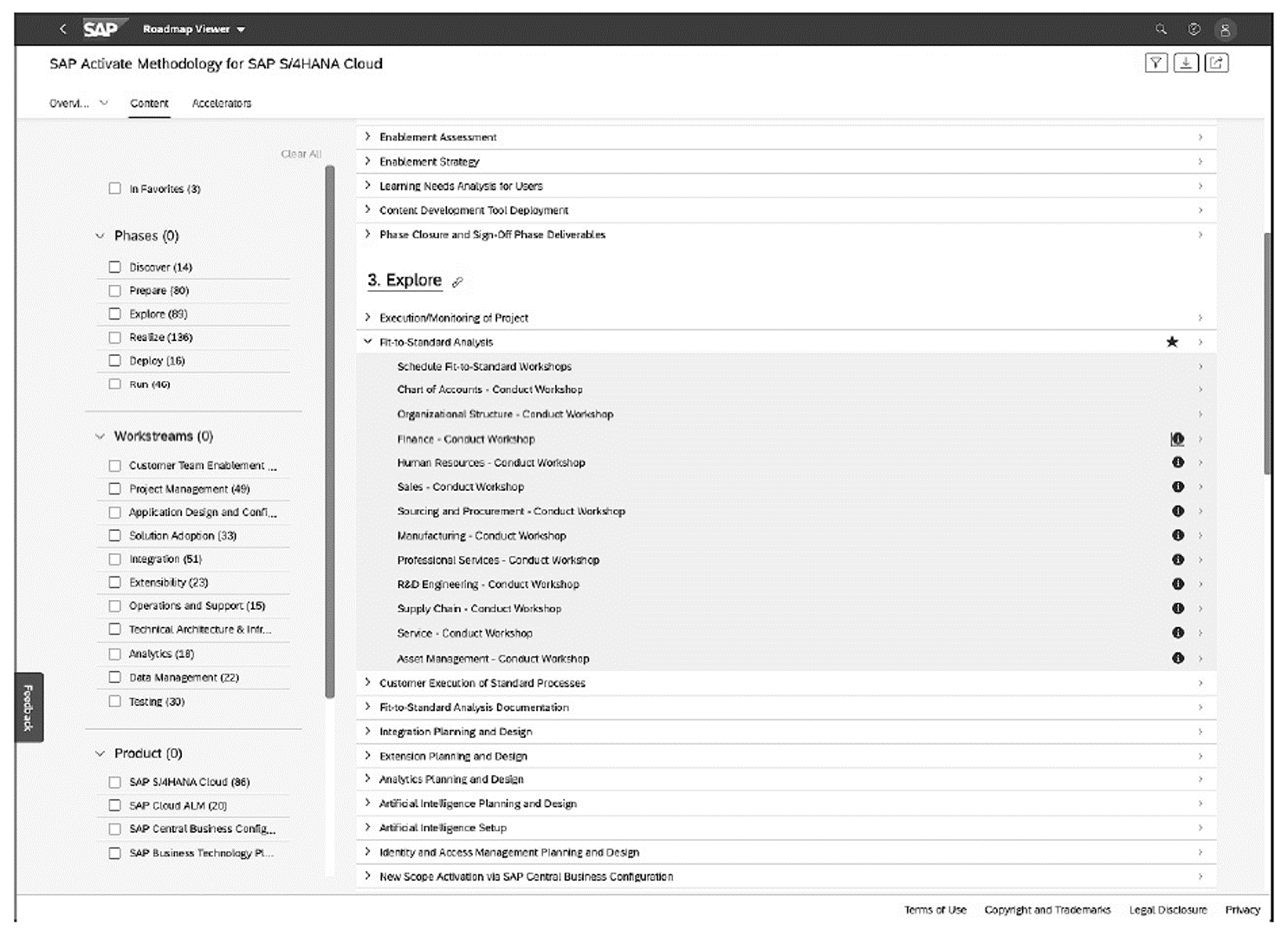Screen dimensions: 1288x936
Task: Check the Discover phase filter
Action: tap(114, 267)
